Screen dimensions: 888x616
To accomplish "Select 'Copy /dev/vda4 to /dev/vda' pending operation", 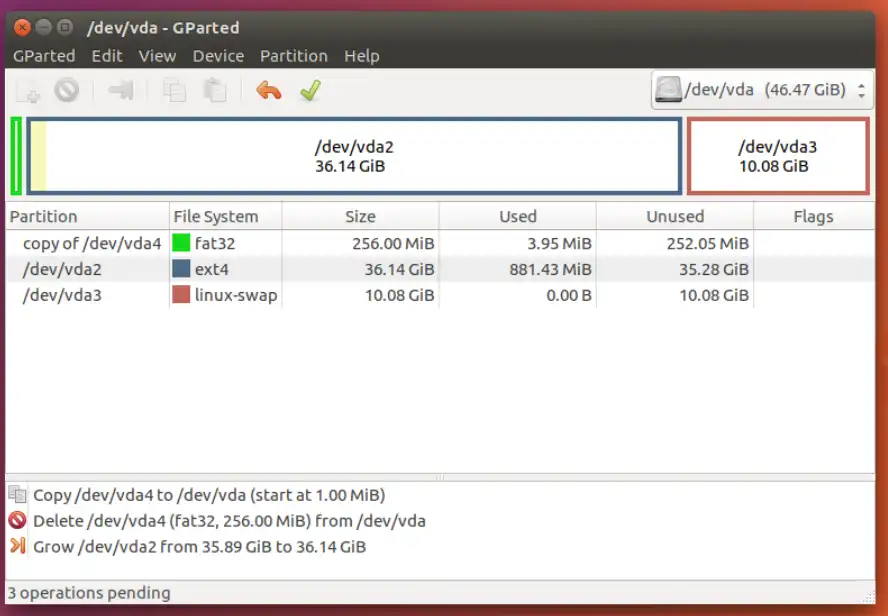I will [440, 494].
